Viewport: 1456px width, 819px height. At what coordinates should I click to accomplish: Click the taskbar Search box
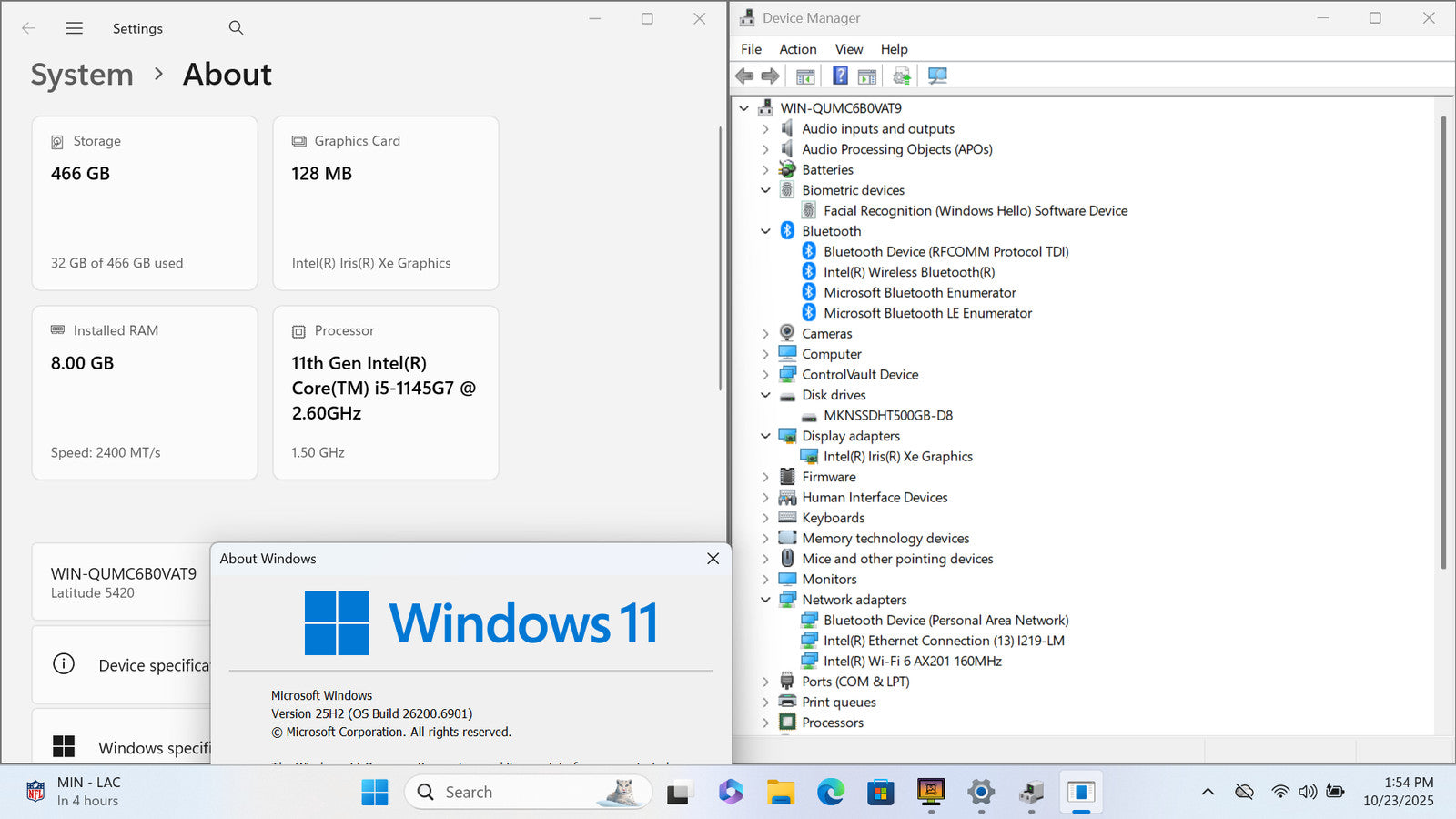pyautogui.click(x=528, y=793)
